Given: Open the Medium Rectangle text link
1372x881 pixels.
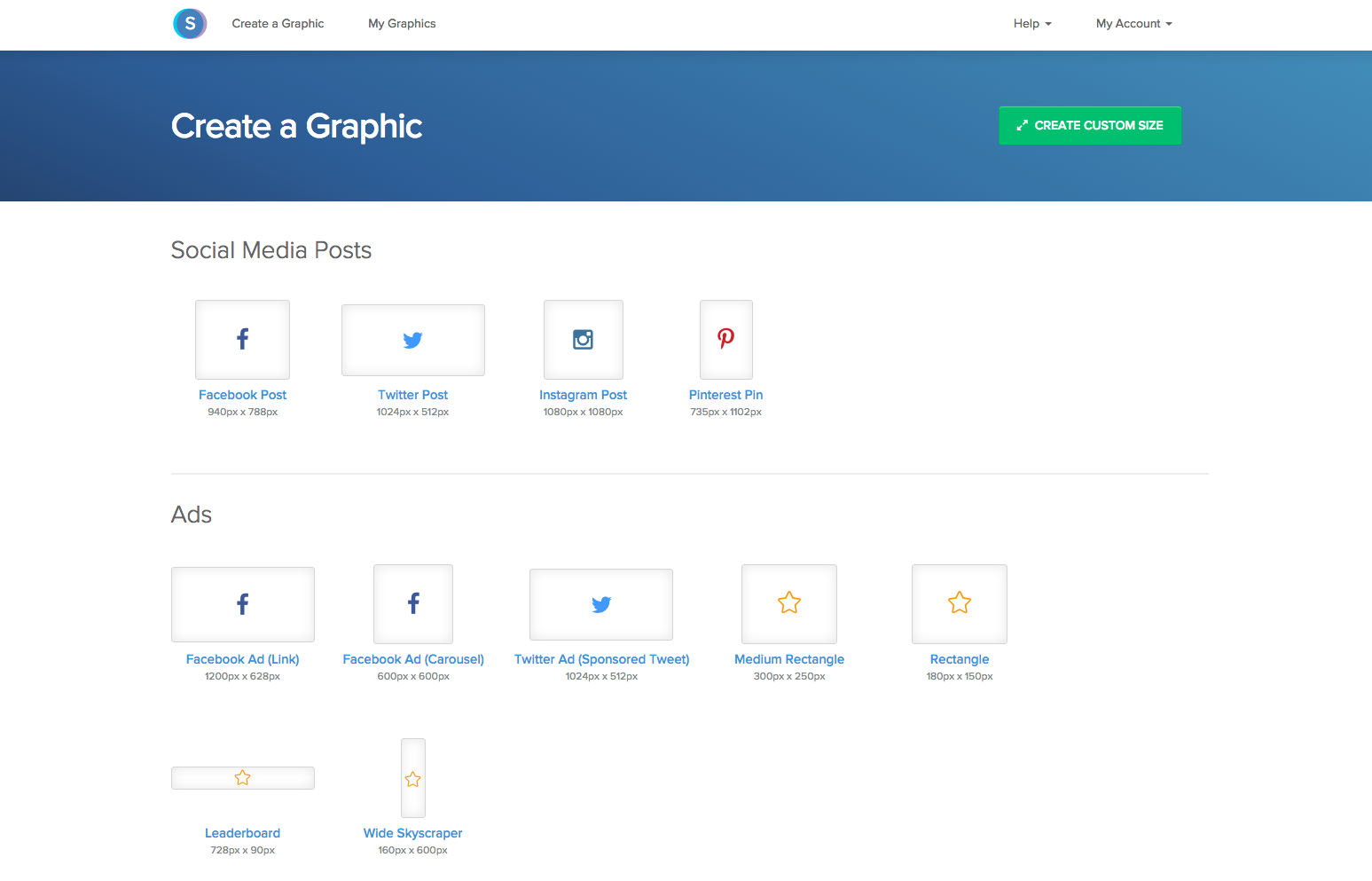Looking at the screenshot, I should [789, 659].
